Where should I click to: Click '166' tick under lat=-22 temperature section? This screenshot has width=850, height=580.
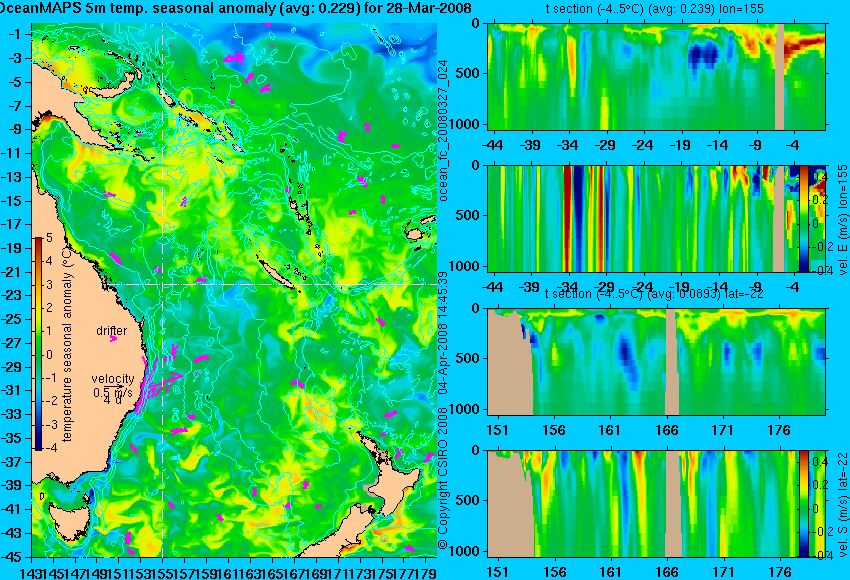pyautogui.click(x=666, y=430)
